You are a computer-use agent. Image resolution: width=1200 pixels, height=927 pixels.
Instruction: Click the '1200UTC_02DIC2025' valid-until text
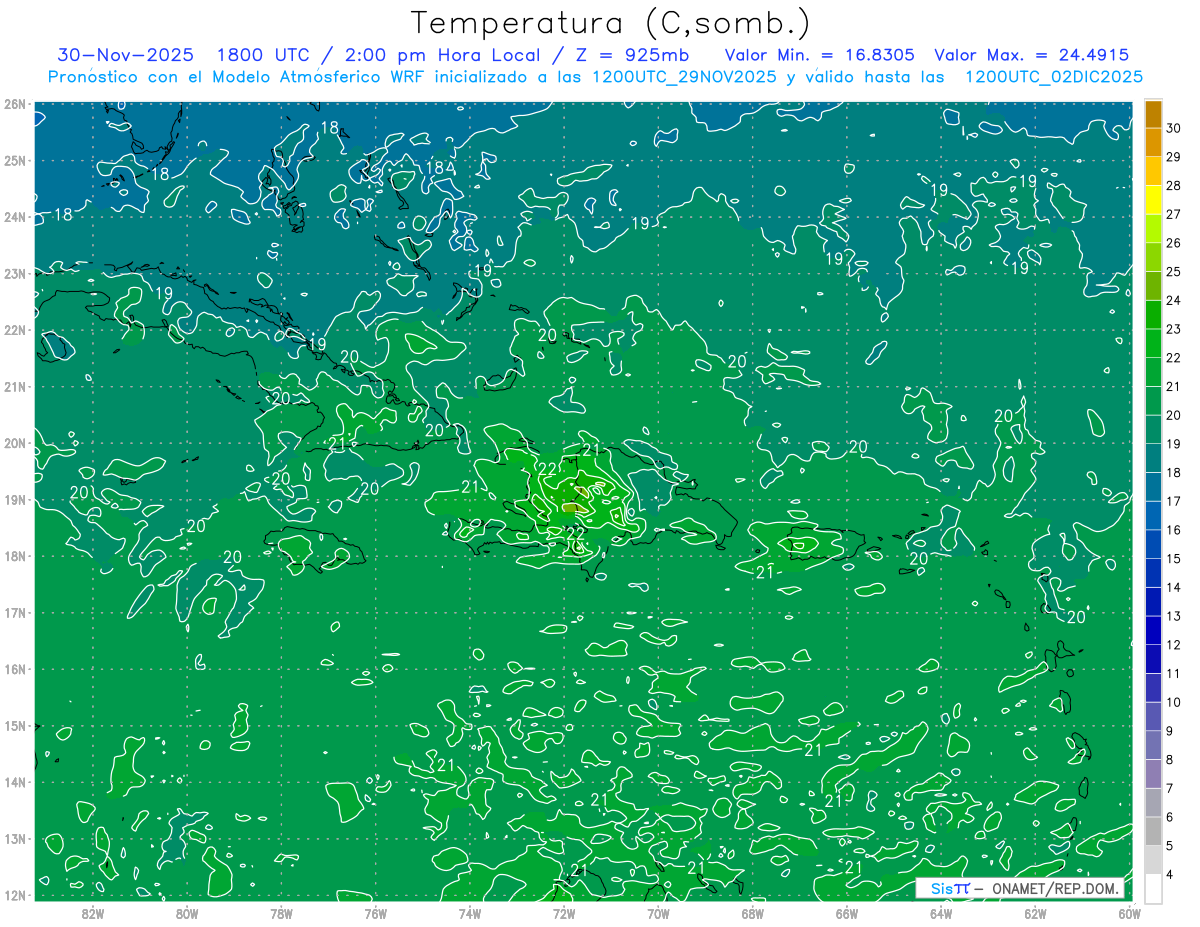(1054, 77)
